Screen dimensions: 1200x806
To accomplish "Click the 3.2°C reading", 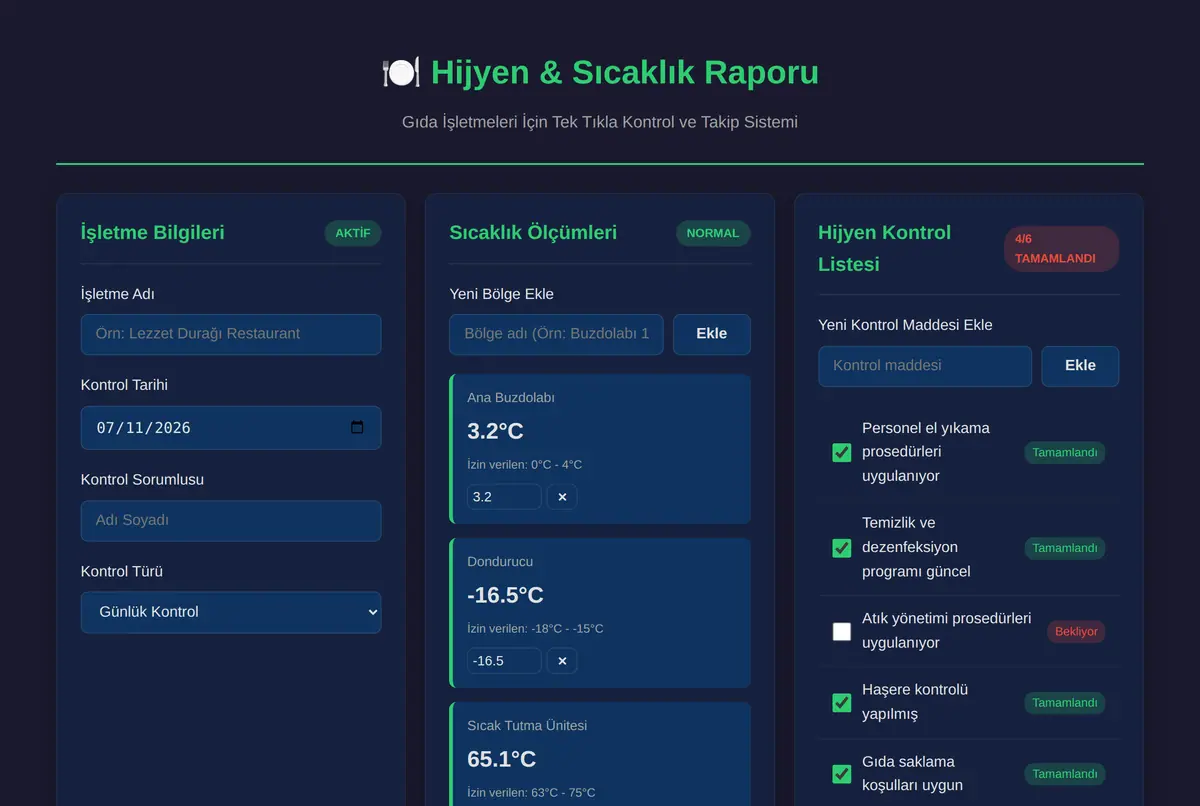I will (x=495, y=431).
